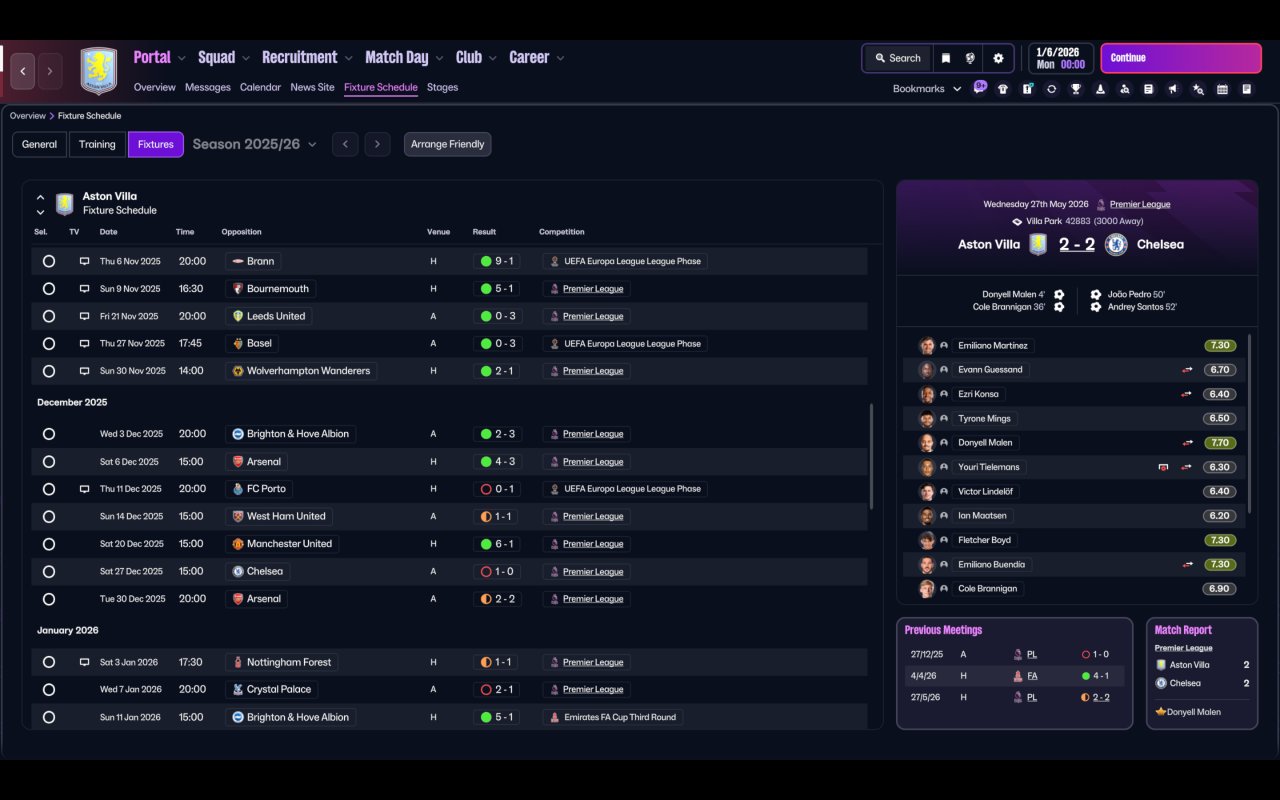Open the Premier League link in match header

[1140, 204]
